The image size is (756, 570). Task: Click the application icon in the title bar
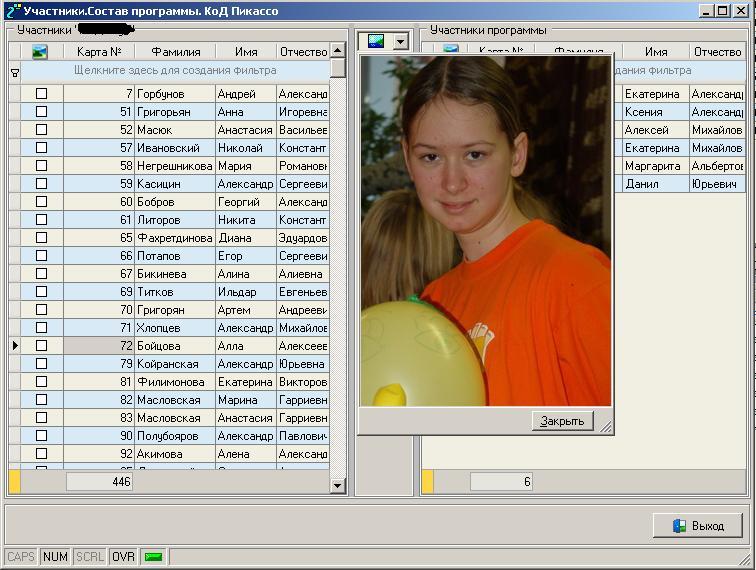tap(14, 11)
